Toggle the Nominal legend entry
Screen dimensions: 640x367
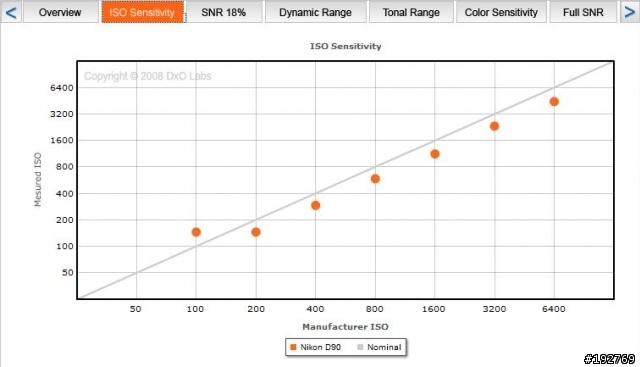point(379,347)
